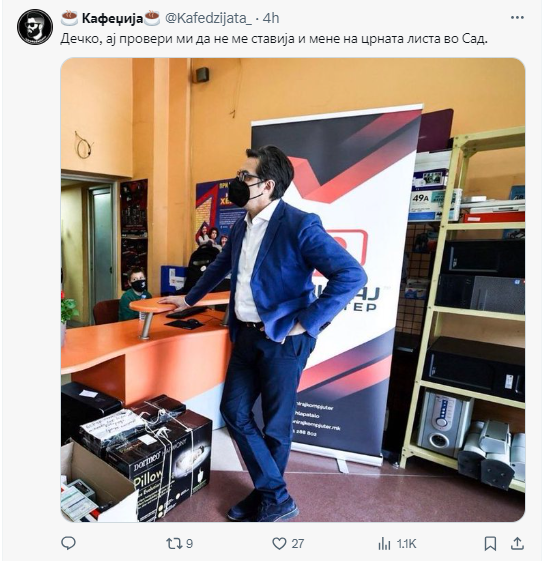Viewport: 544px width, 561px height.
Task: Click the reply speech bubble icon
Action: click(x=68, y=543)
